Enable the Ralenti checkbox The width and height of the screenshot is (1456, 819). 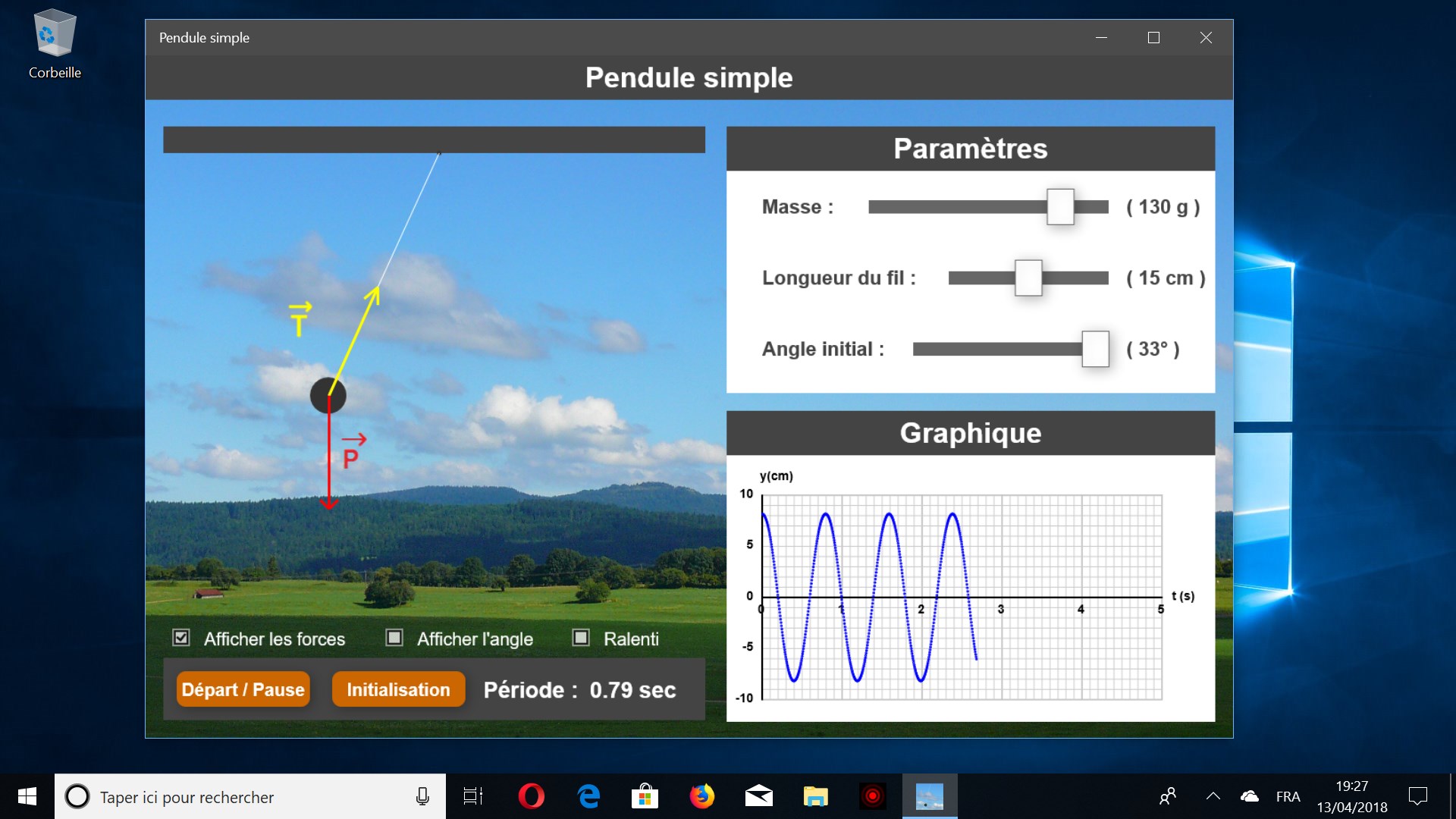(581, 638)
